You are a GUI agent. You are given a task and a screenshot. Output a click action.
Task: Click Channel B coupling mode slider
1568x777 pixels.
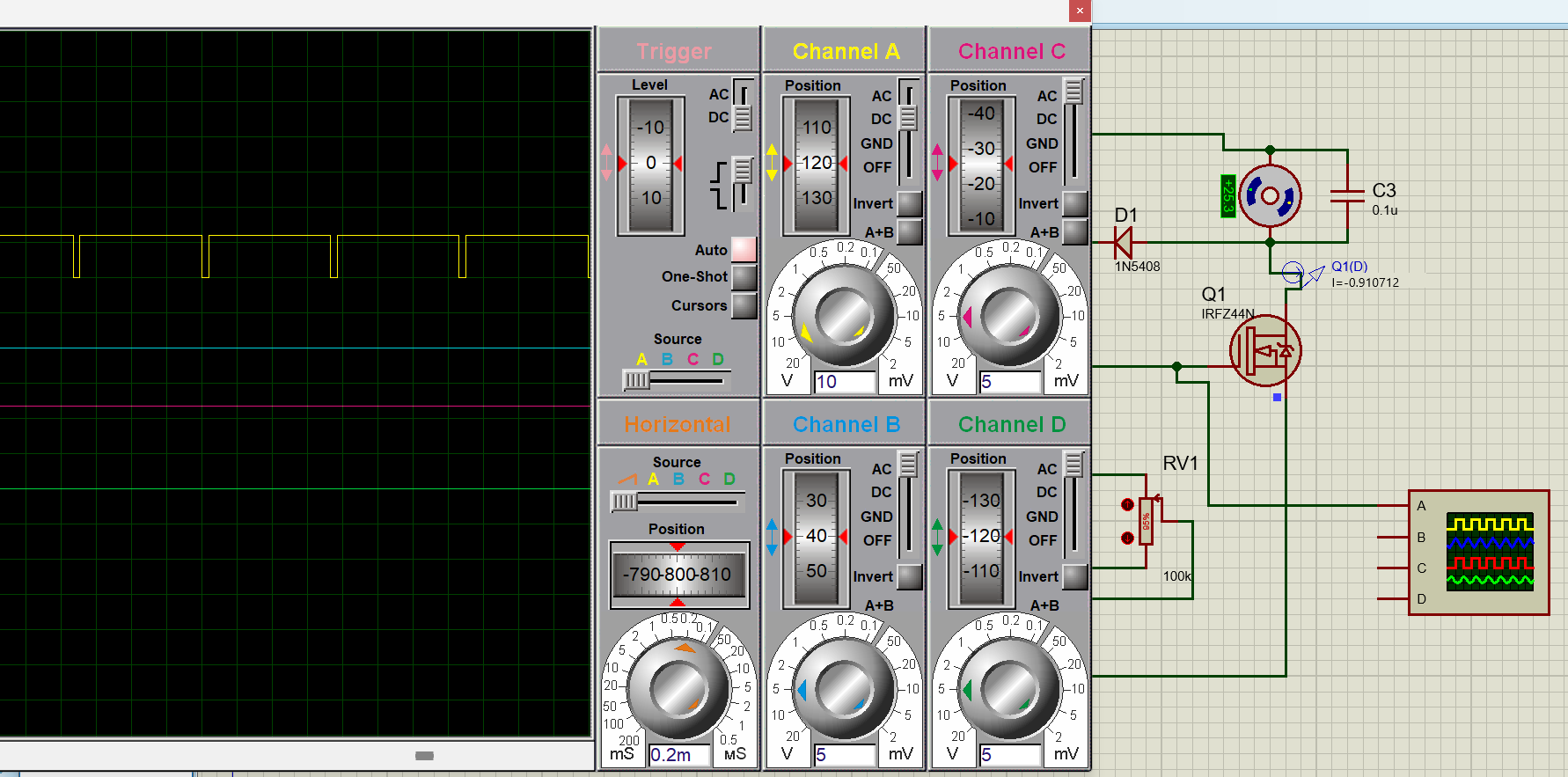coord(907,504)
